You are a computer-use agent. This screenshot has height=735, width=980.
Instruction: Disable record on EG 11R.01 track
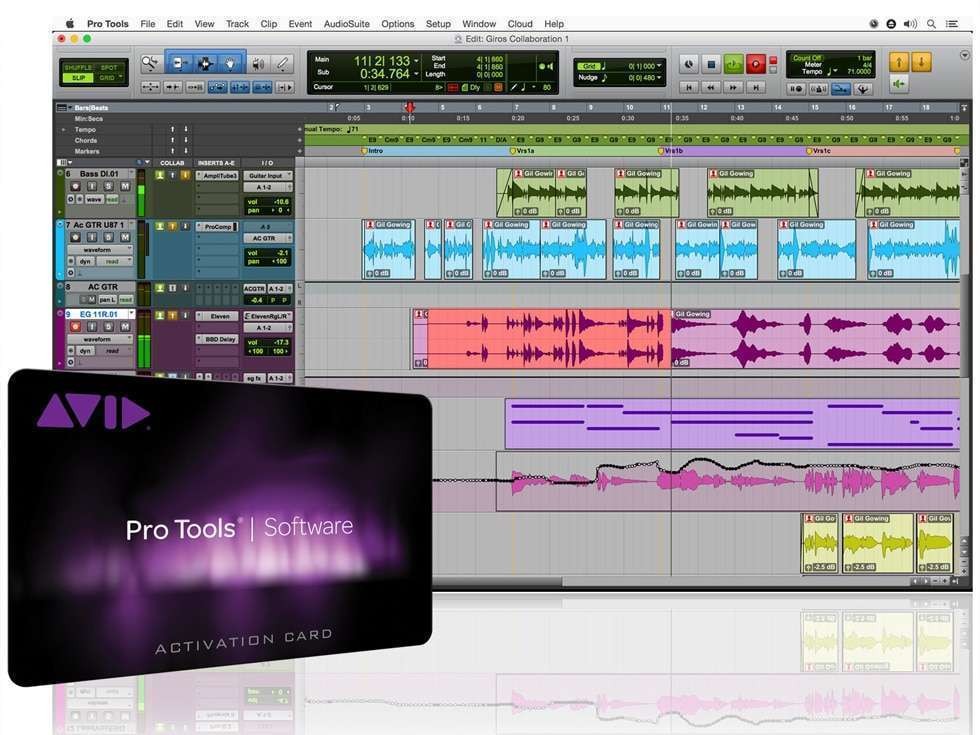76,326
